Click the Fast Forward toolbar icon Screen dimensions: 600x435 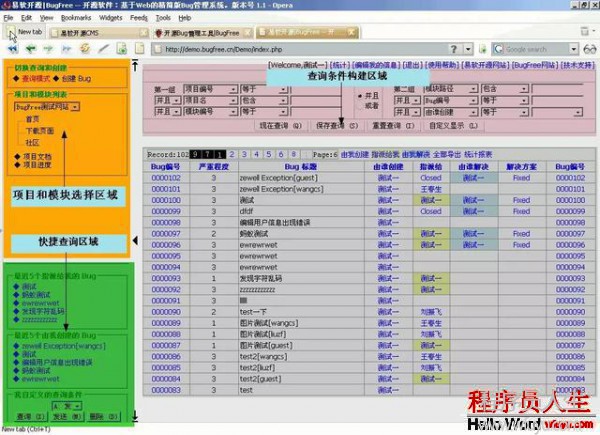pyautogui.click(x=67, y=49)
